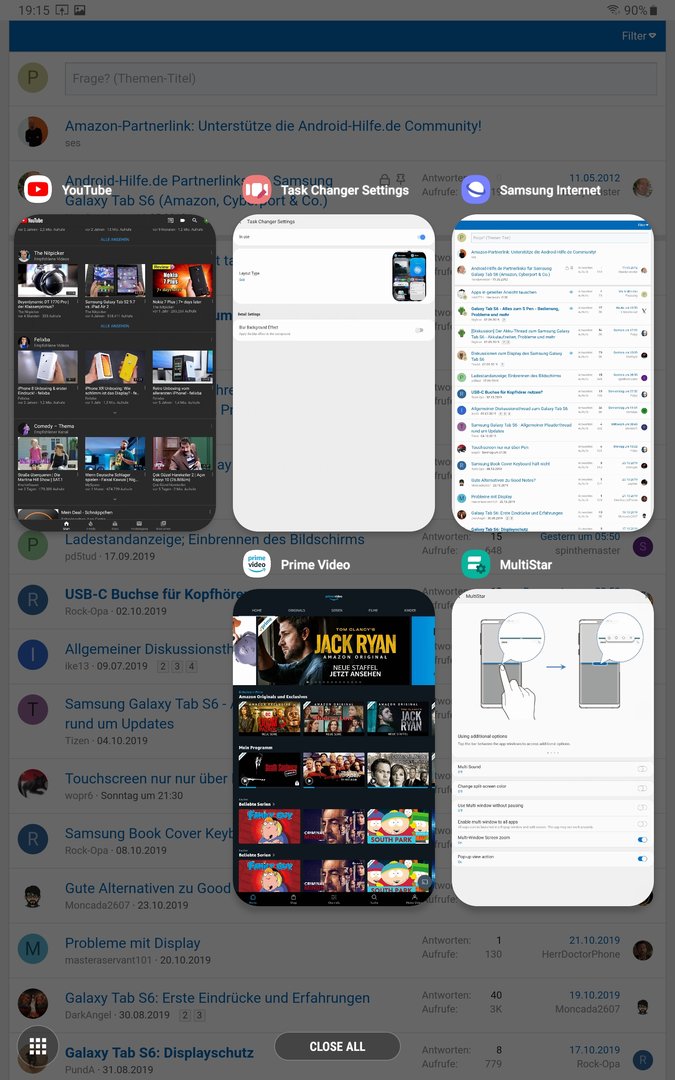Click the video camera icon in YouTube card
675x1080 pixels.
click(182, 220)
